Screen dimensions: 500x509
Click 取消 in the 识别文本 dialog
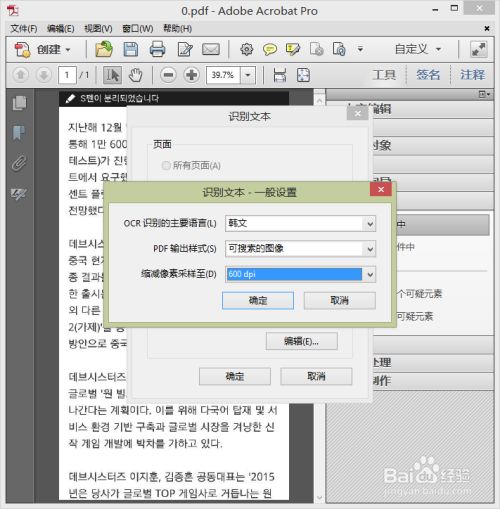tap(316, 377)
